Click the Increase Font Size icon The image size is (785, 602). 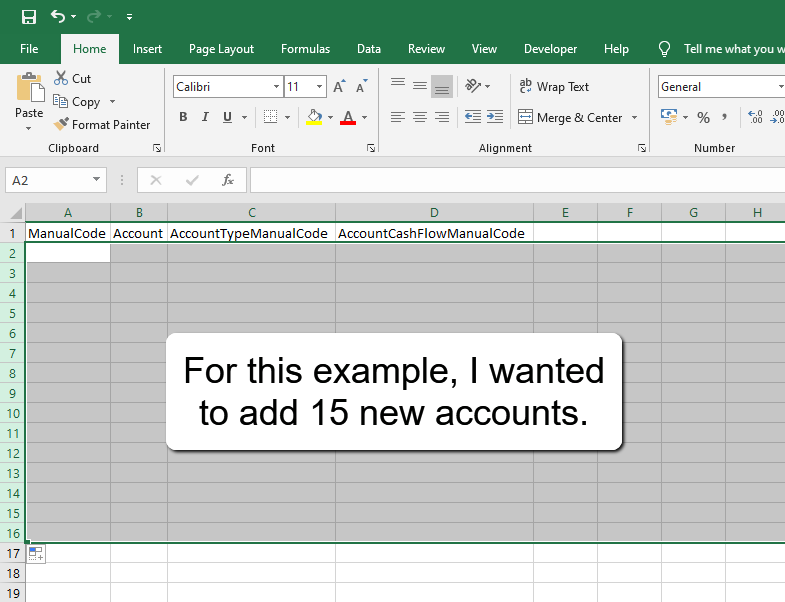[339, 87]
